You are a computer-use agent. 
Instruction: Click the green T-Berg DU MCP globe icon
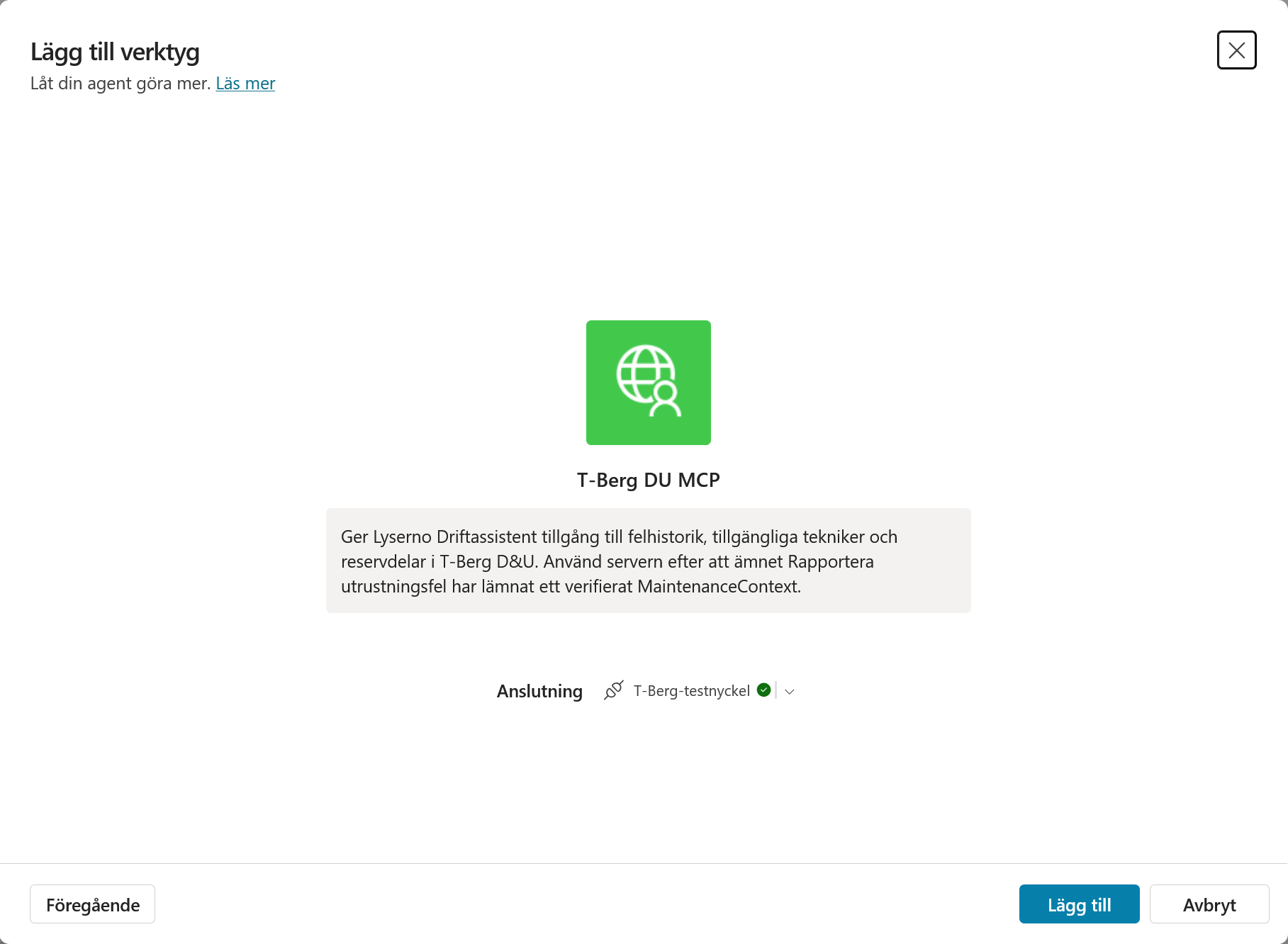pyautogui.click(x=648, y=383)
